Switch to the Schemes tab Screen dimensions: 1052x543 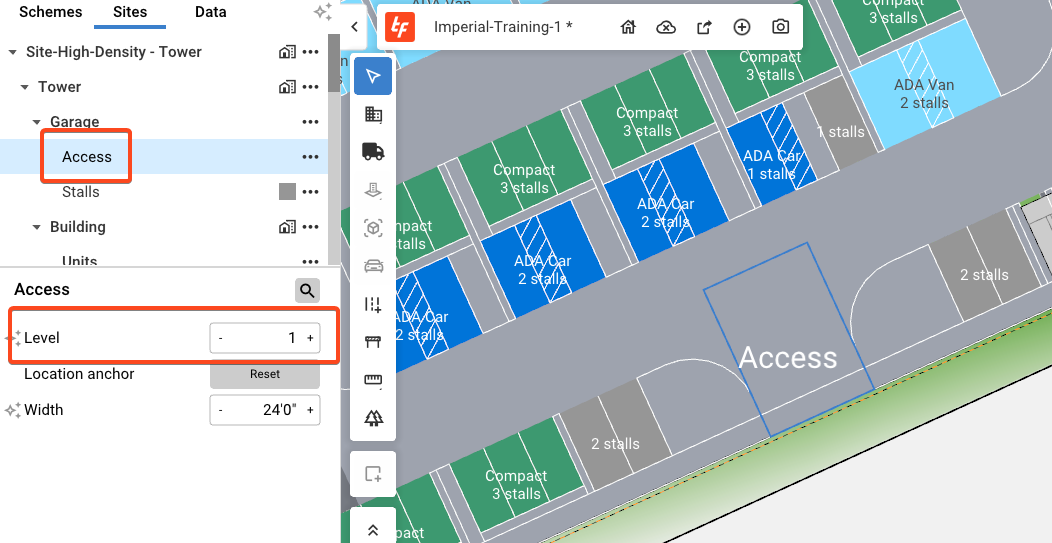51,13
